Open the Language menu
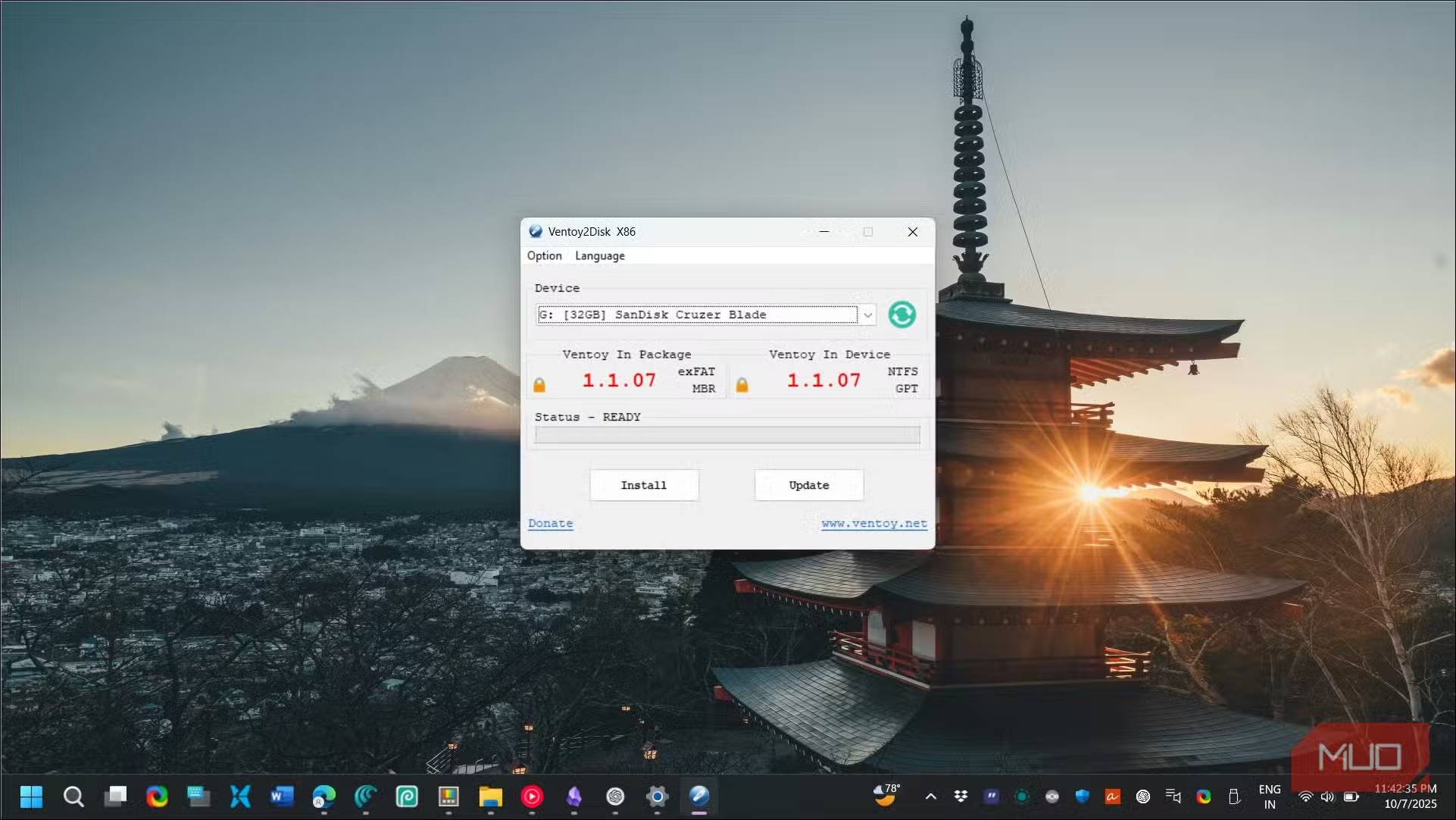 tap(599, 255)
